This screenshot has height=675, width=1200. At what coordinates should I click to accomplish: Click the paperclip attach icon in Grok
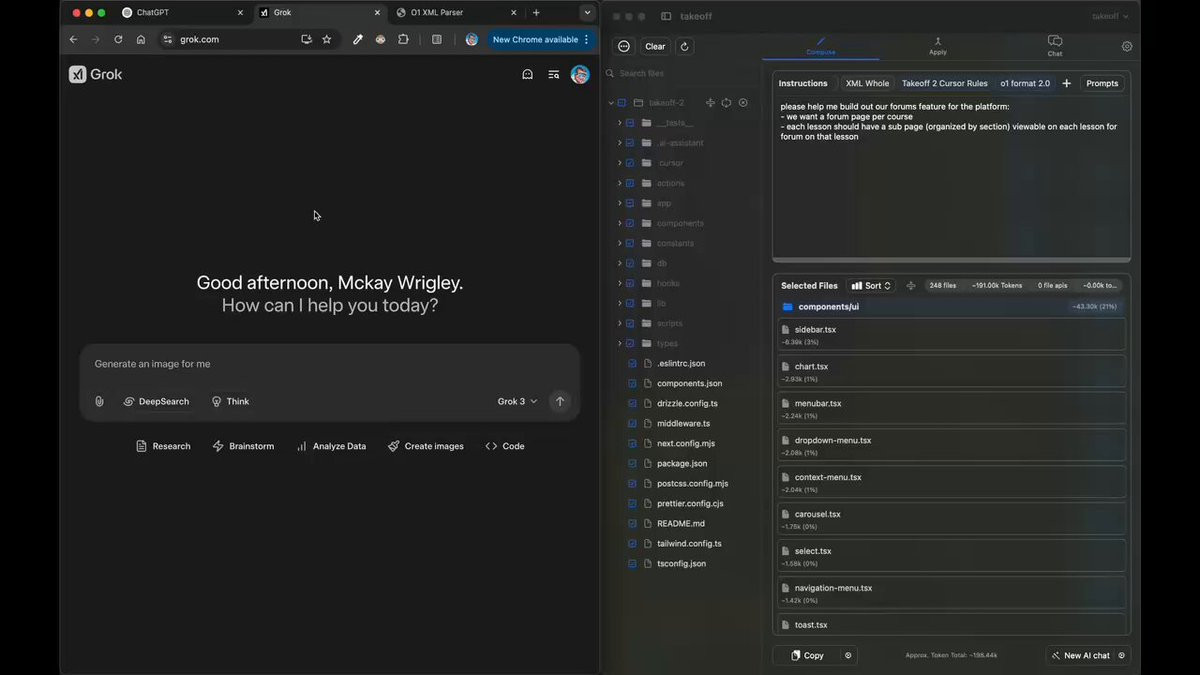click(99, 401)
